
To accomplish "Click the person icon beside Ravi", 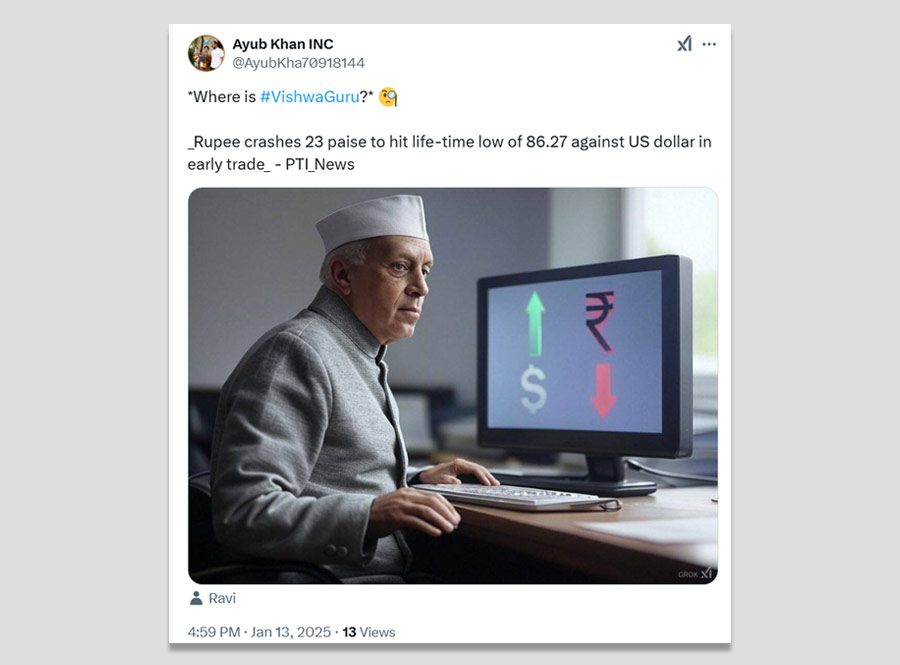I will click(x=196, y=598).
